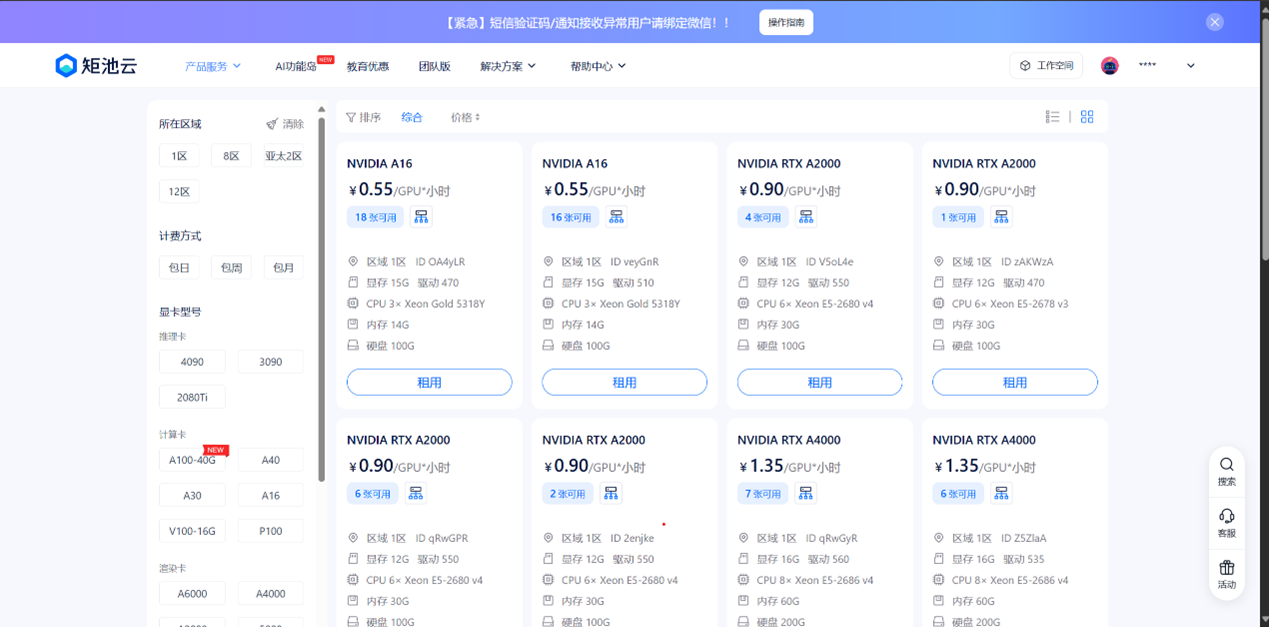Open the 操作指南 guide button
Screen dimensions: 1269x627
(x=786, y=22)
